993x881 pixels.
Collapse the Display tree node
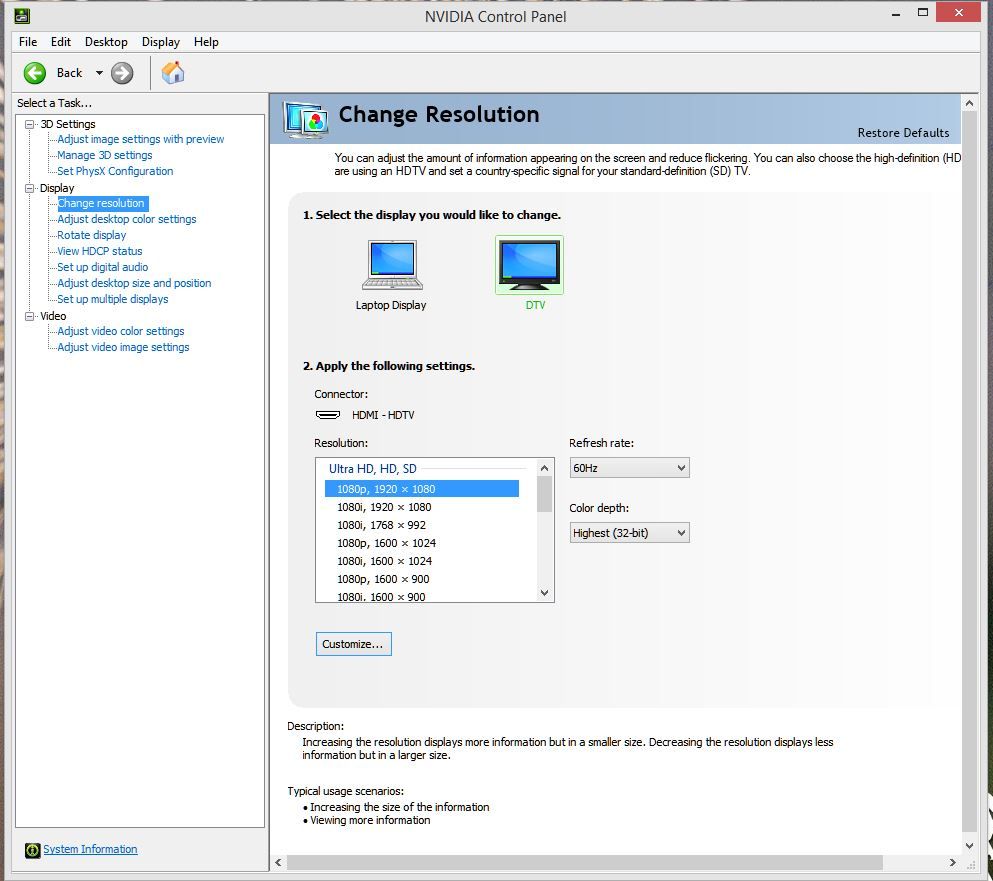click(29, 188)
